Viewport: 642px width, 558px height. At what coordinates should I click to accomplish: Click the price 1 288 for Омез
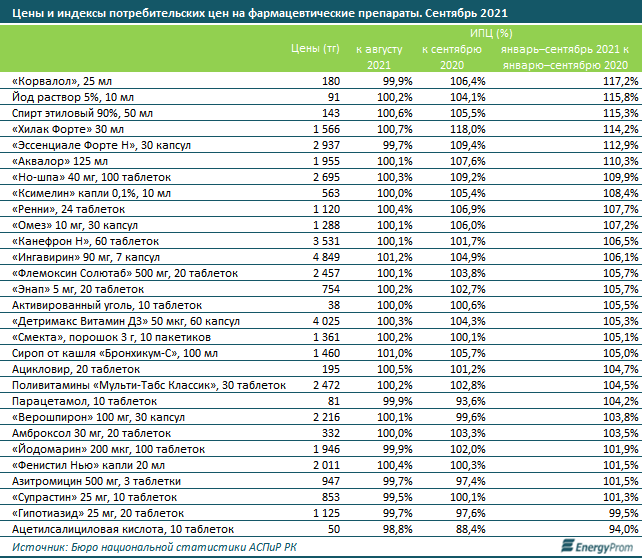pyautogui.click(x=327, y=225)
